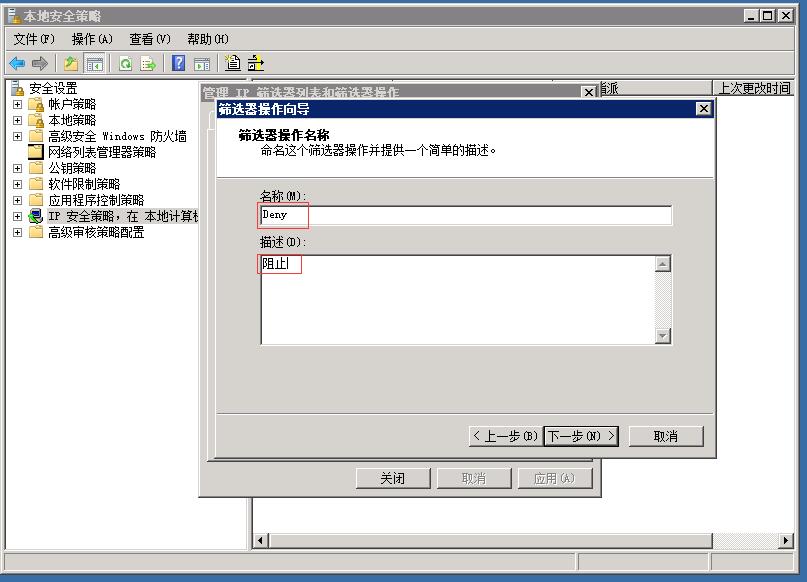Click the Create IP Security Policy icon
Viewport: 807px width, 582px height.
click(232, 62)
